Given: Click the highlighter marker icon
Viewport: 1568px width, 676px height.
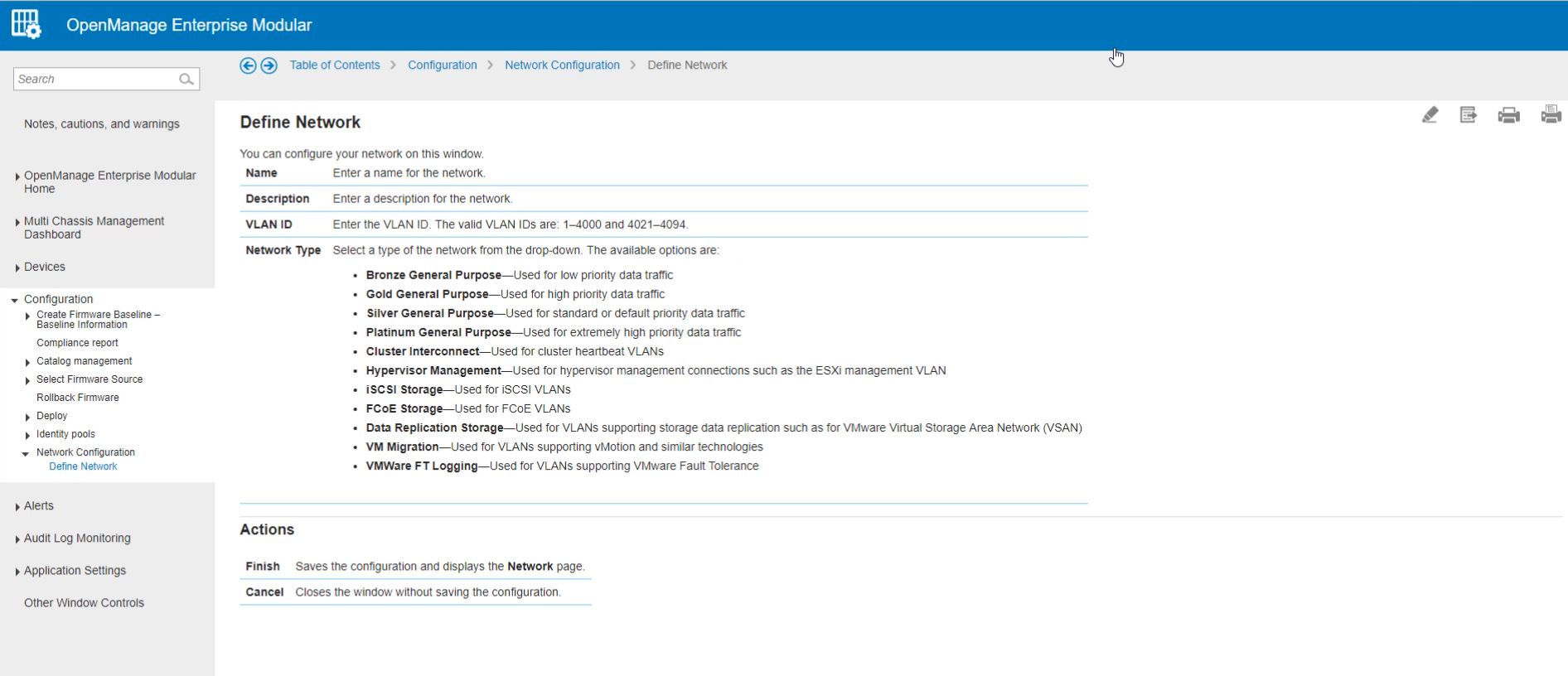Looking at the screenshot, I should tap(1430, 115).
